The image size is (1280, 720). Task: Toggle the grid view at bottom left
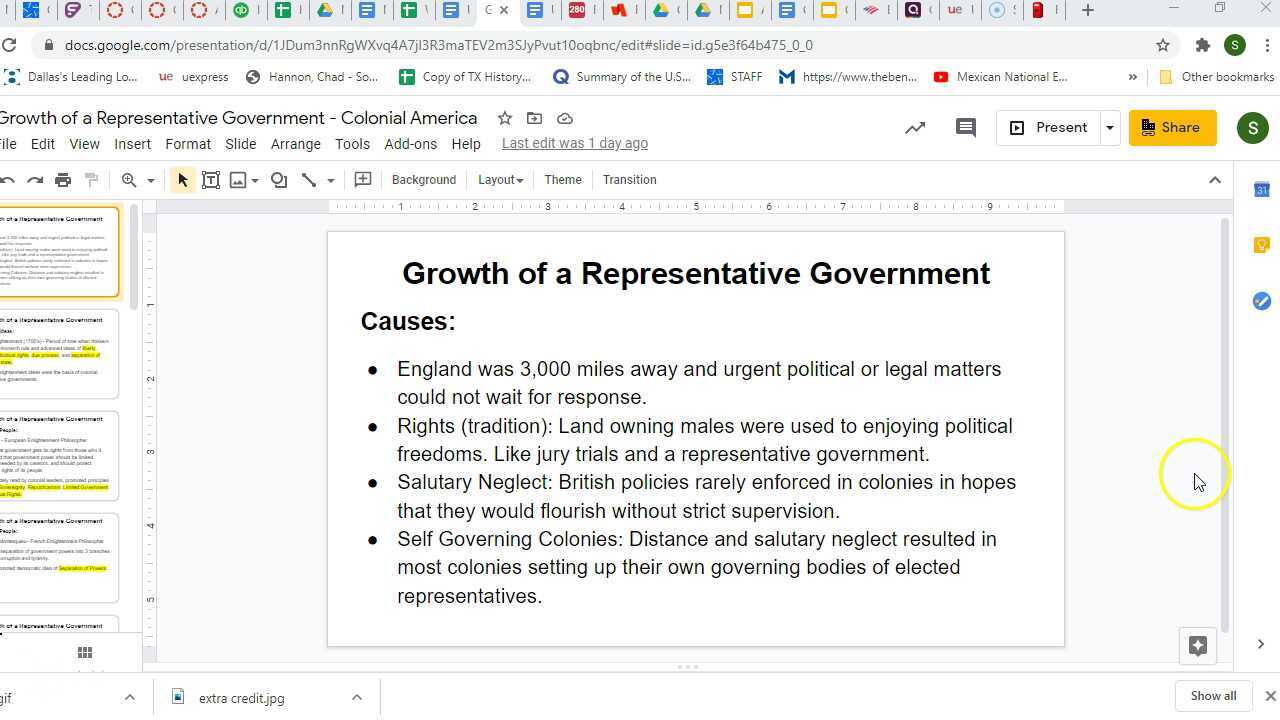[84, 652]
